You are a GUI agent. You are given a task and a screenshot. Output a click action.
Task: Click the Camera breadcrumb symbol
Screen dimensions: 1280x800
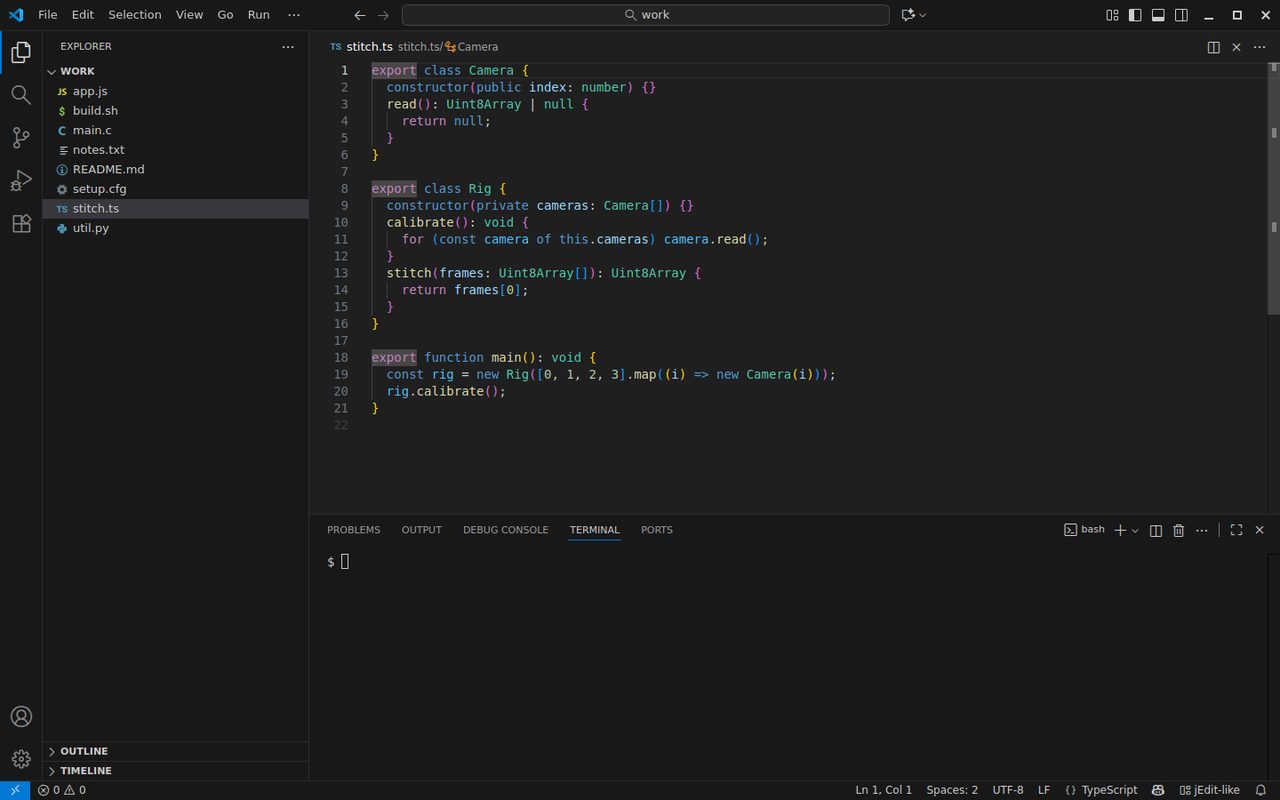pyautogui.click(x=471, y=47)
